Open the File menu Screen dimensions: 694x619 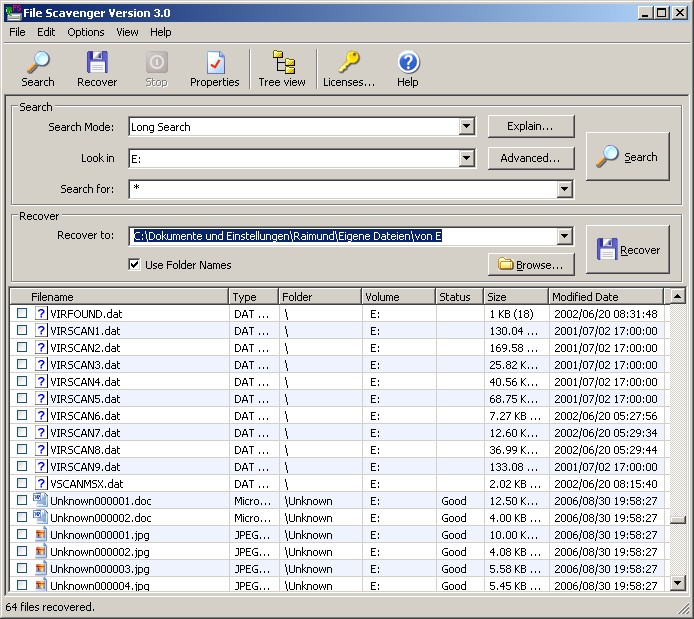(17, 32)
